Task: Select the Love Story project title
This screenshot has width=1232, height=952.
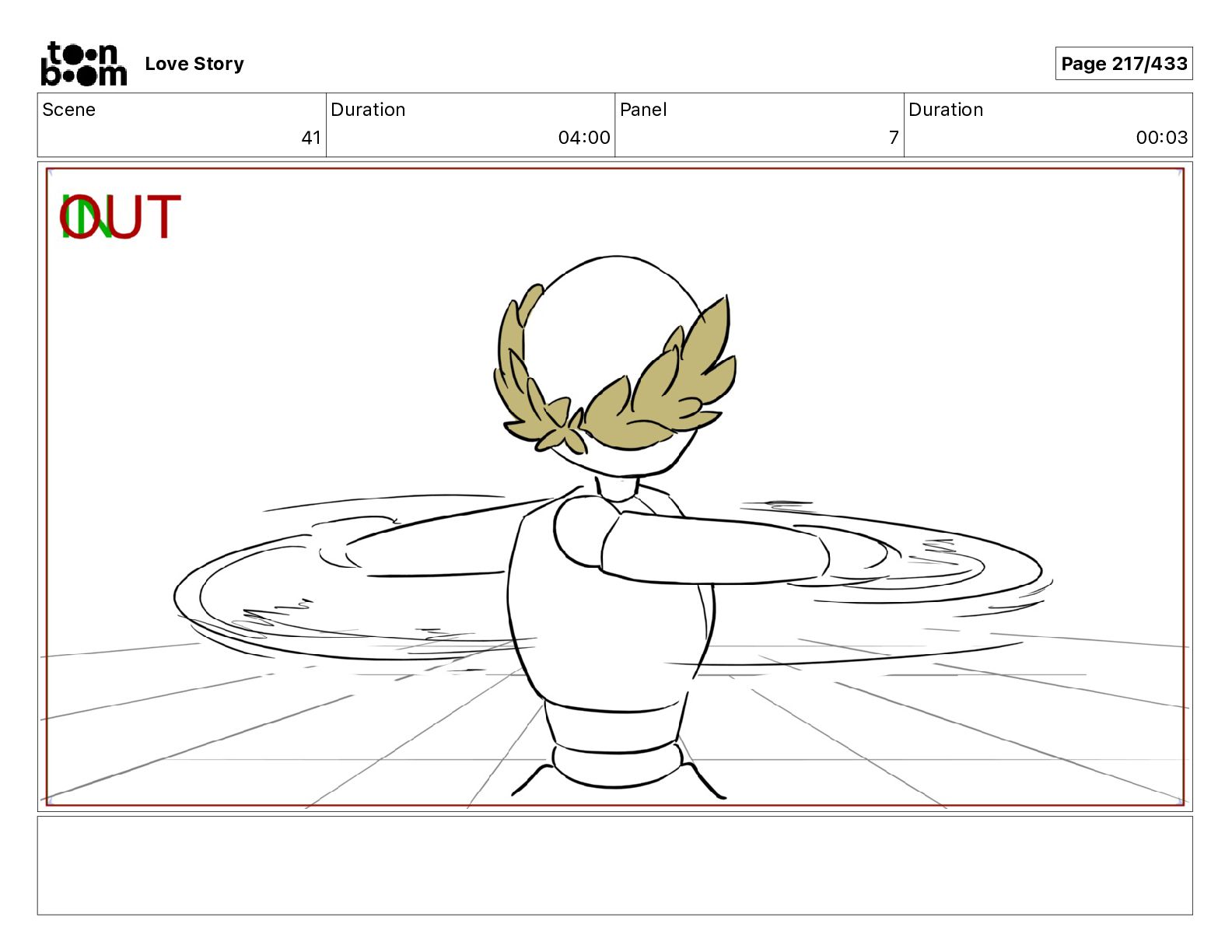Action: tap(194, 64)
